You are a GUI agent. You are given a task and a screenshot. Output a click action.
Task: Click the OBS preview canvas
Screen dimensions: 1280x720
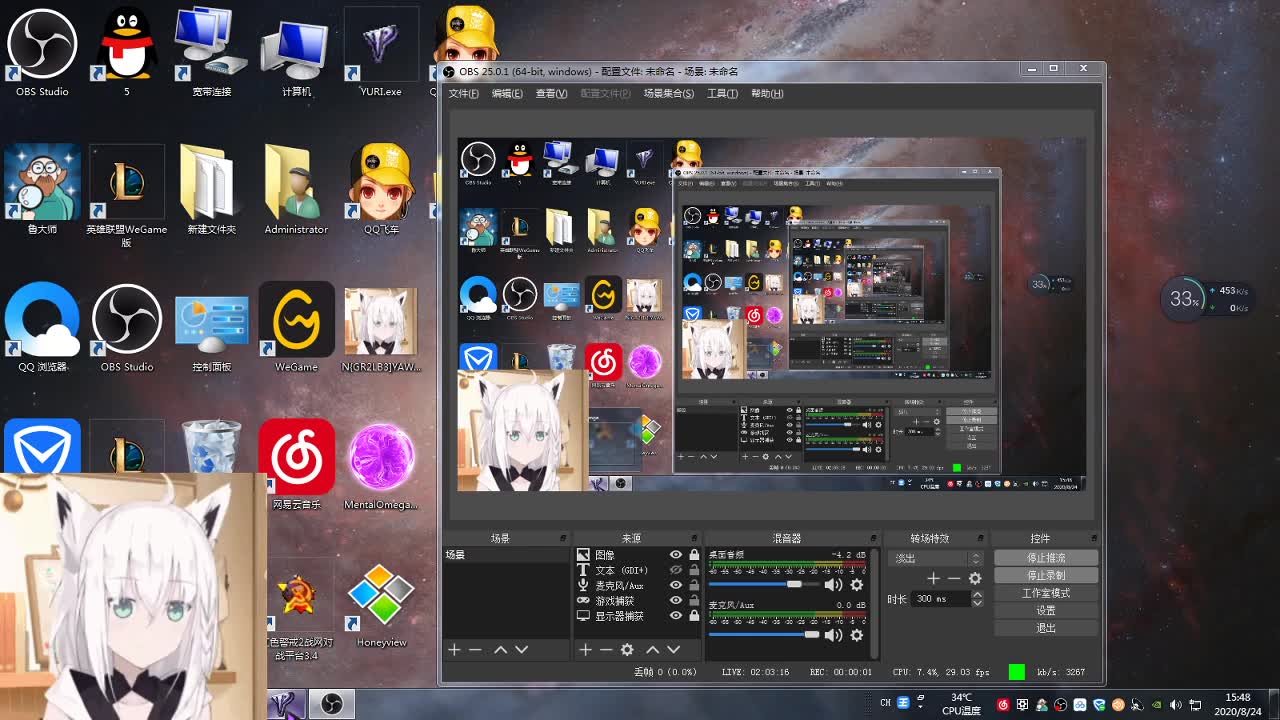(771, 314)
